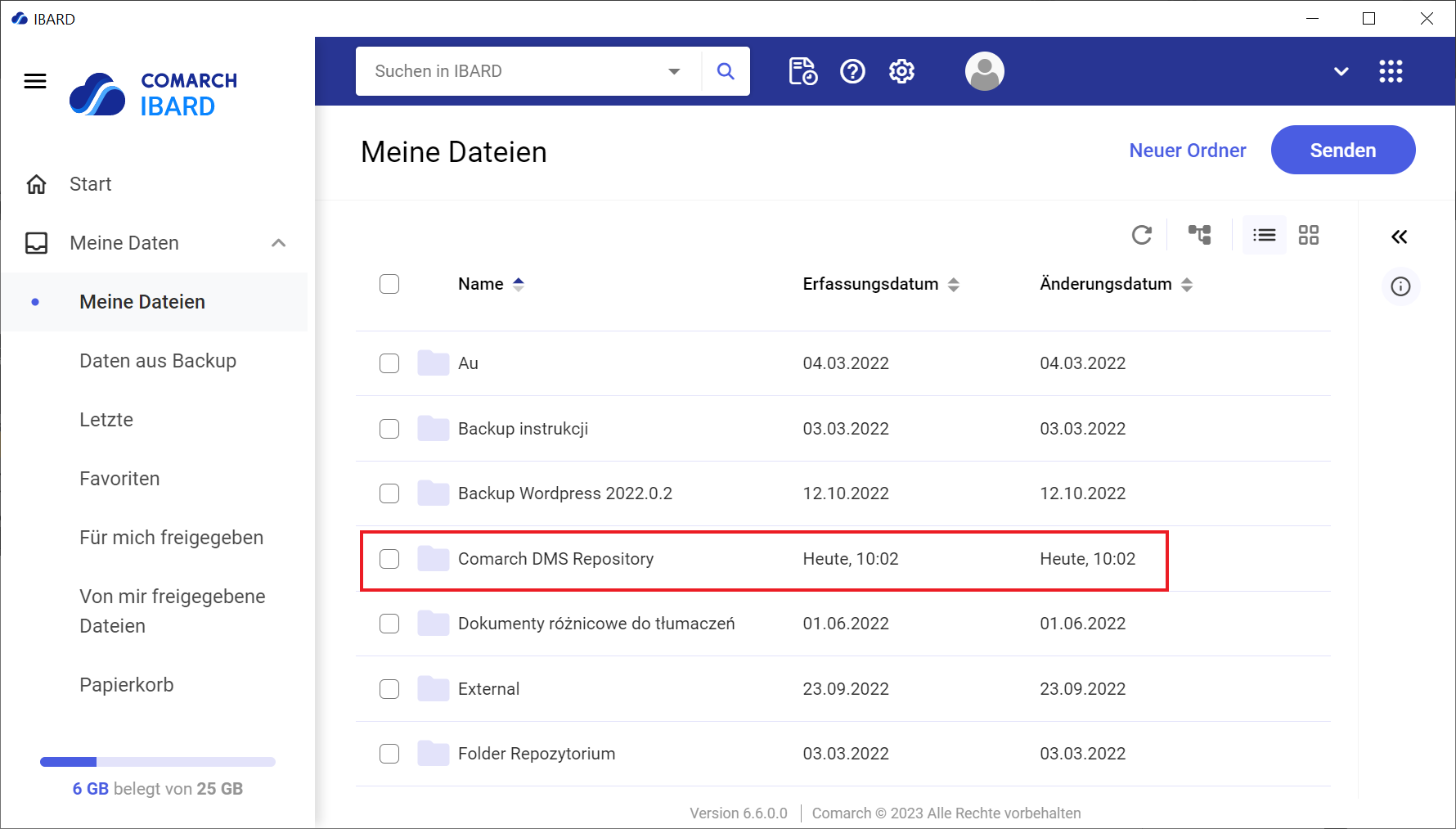Click the storage usage progress bar
1456x829 pixels.
(x=158, y=762)
